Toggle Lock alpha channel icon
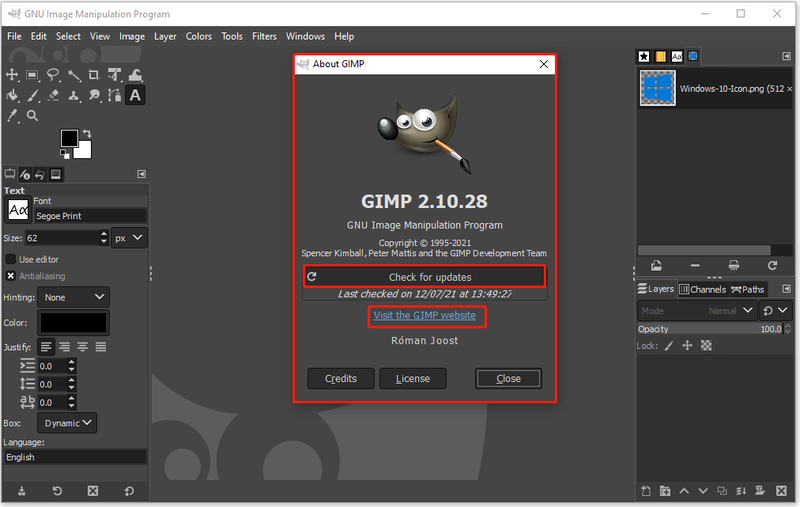The width and height of the screenshot is (800, 507). [706, 345]
